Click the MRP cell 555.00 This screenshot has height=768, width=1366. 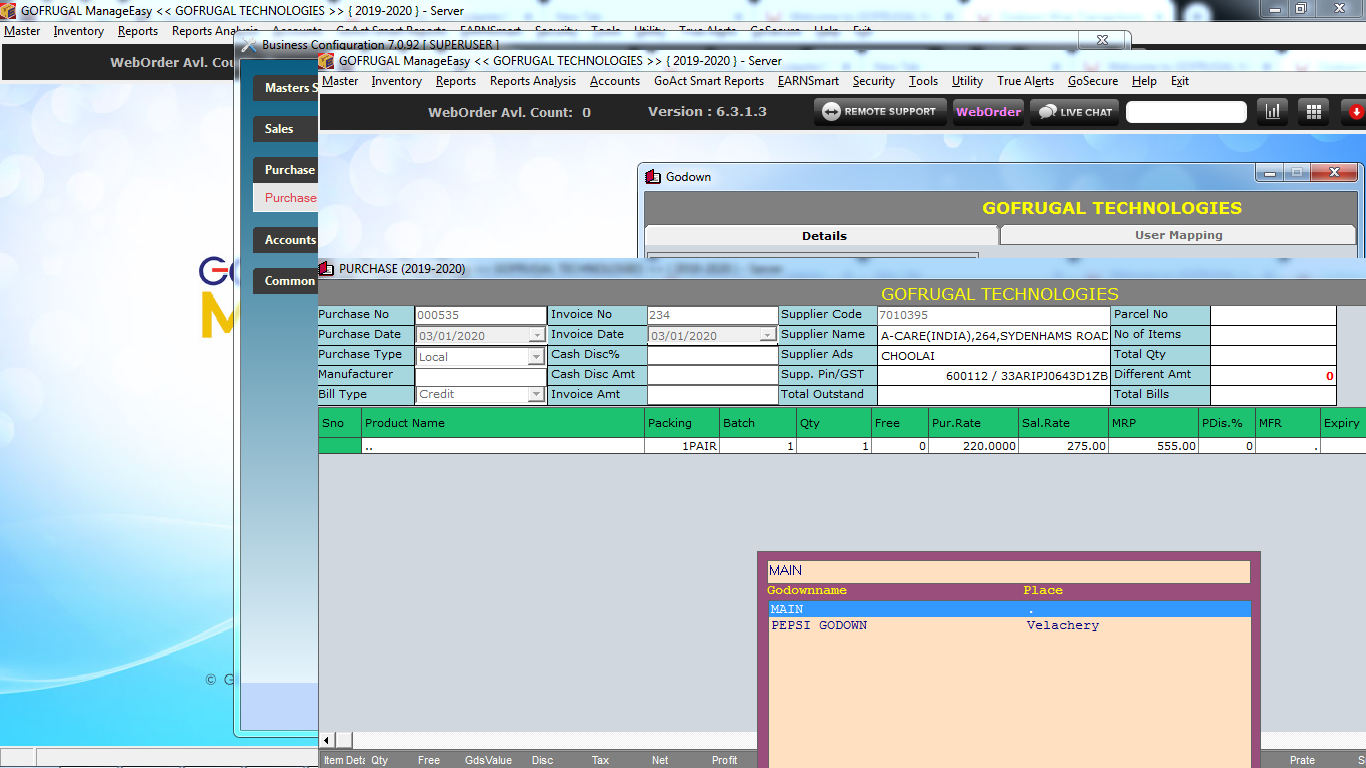coord(1153,446)
